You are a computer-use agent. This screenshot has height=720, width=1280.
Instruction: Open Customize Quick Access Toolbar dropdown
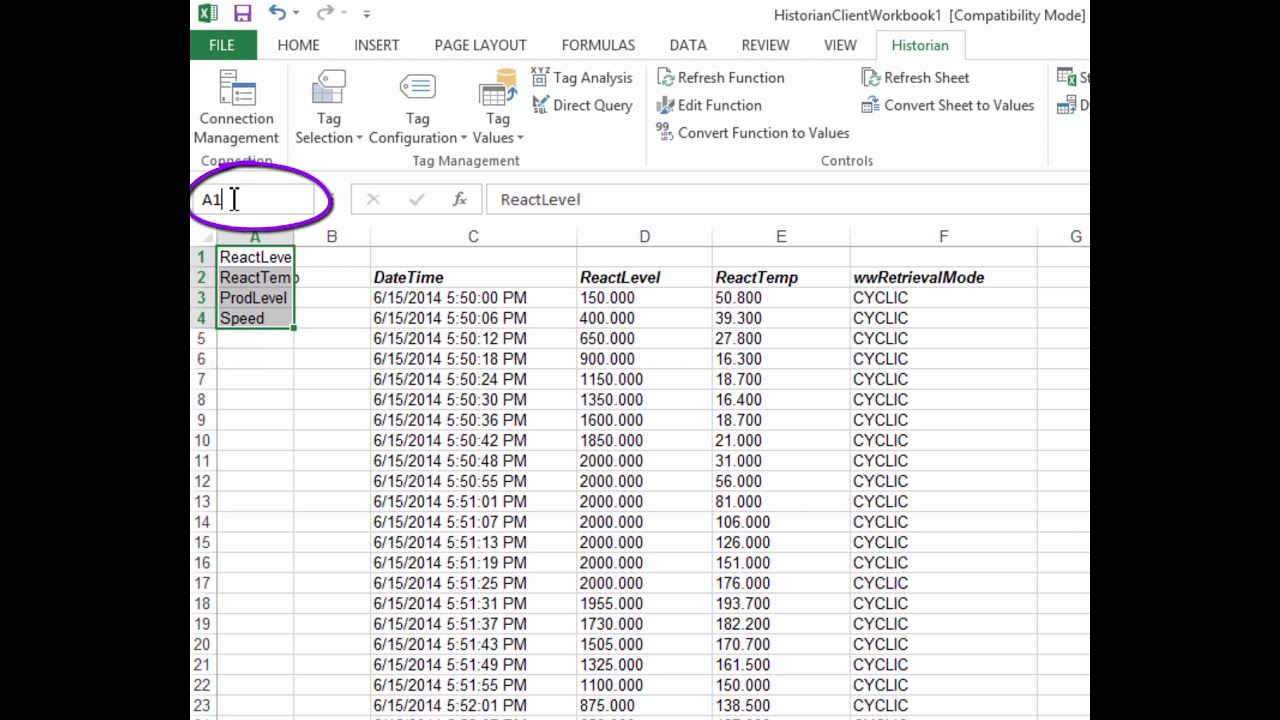367,15
